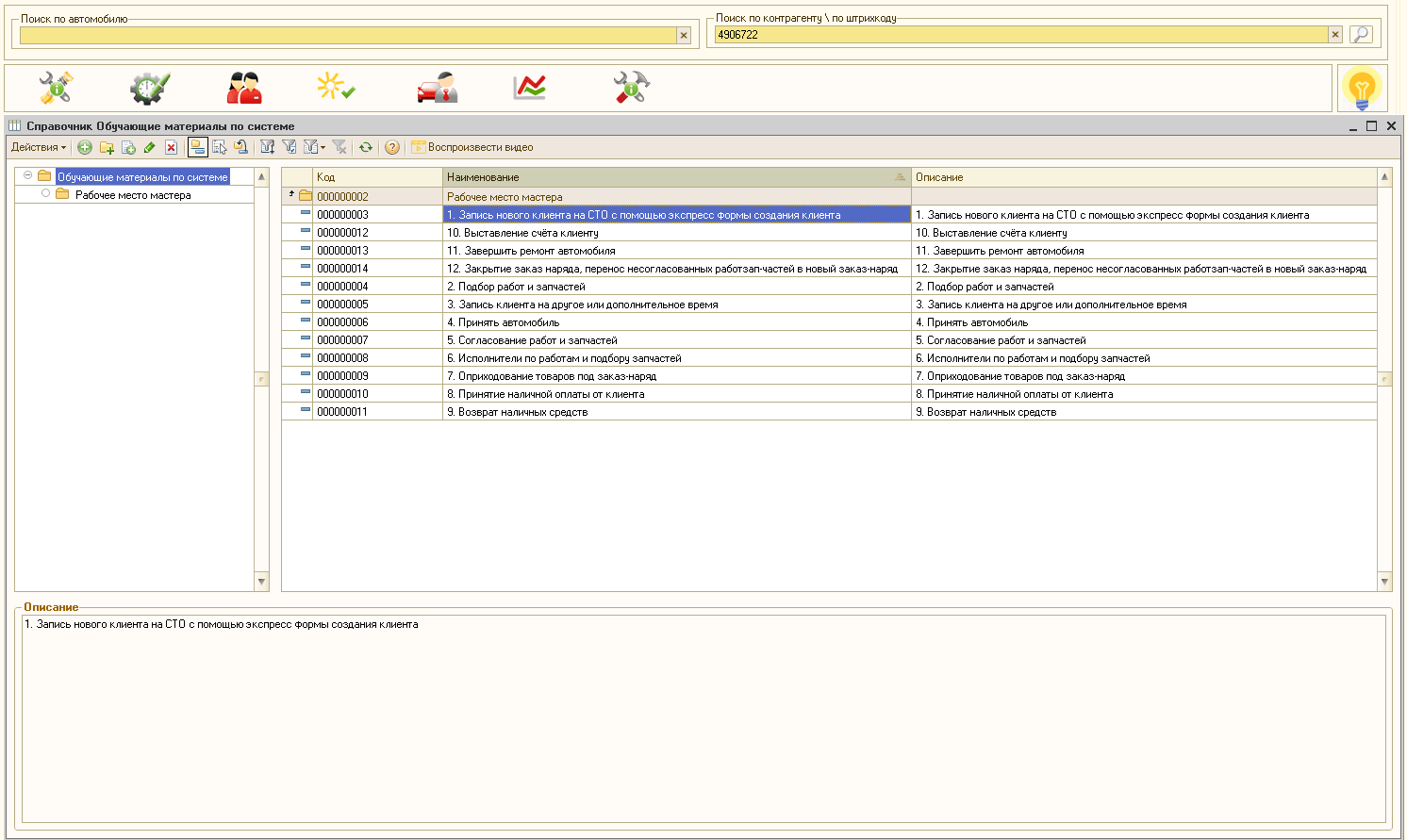1407x840 pixels.
Task: Click the green plus Add icon
Action: coord(85,147)
